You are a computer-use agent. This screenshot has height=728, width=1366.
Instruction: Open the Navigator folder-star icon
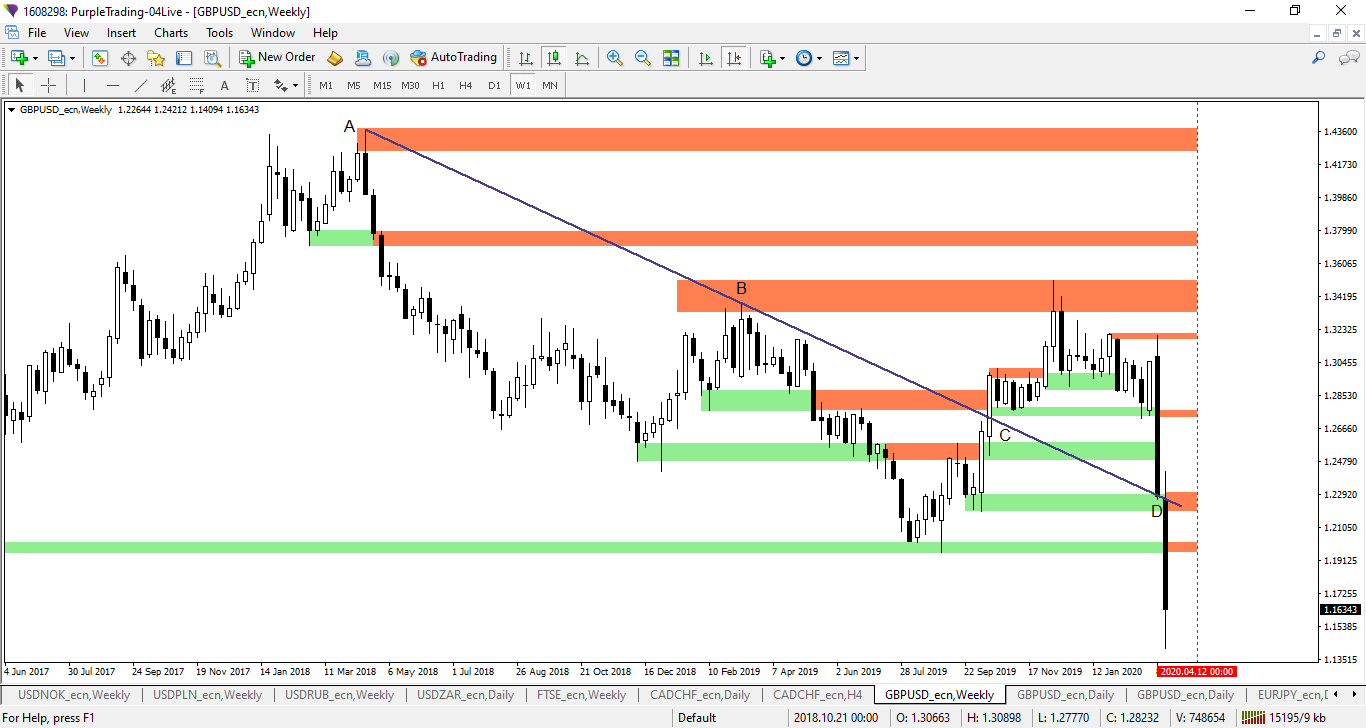(x=156, y=58)
